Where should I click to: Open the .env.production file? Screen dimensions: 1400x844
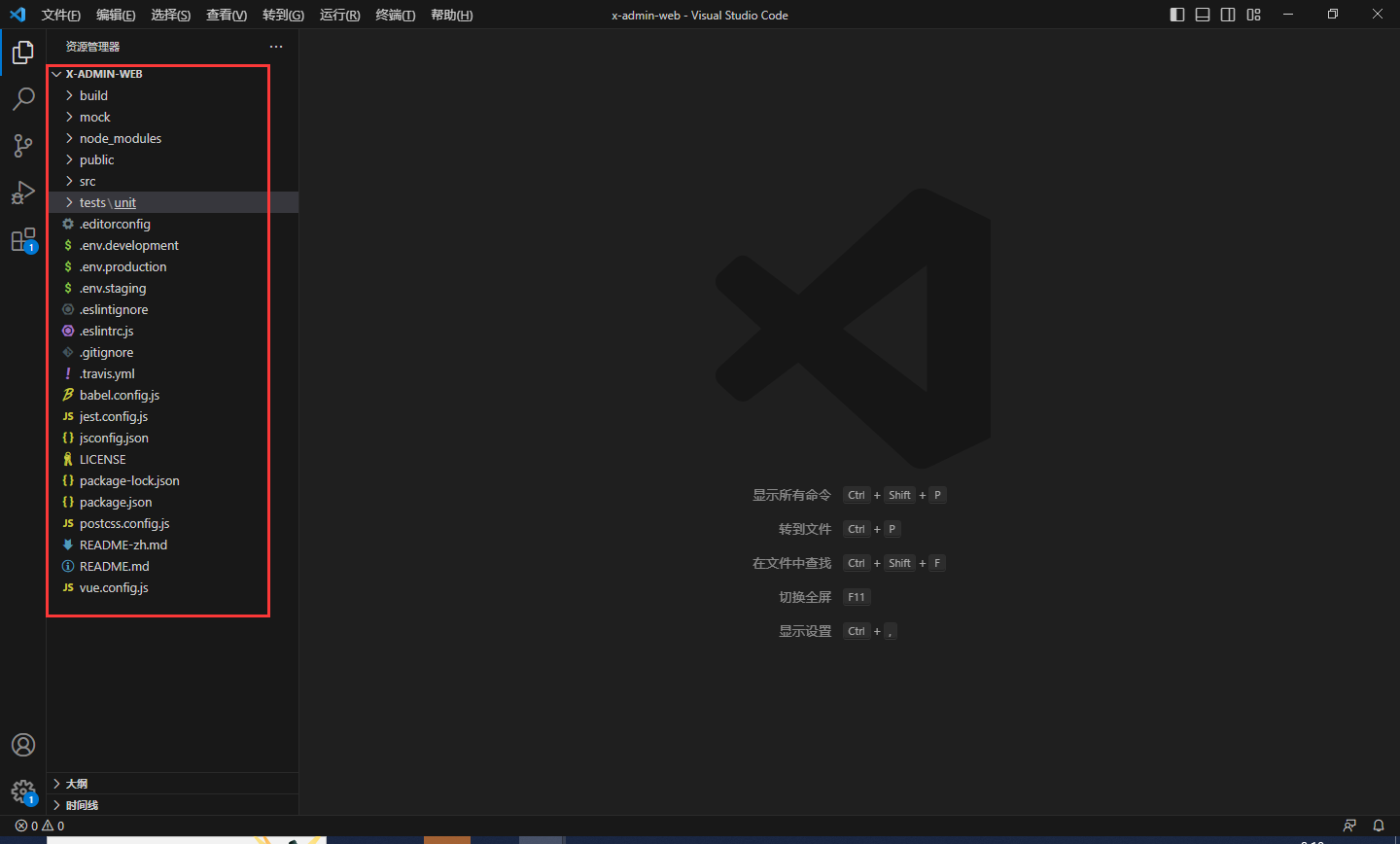tap(173, 266)
